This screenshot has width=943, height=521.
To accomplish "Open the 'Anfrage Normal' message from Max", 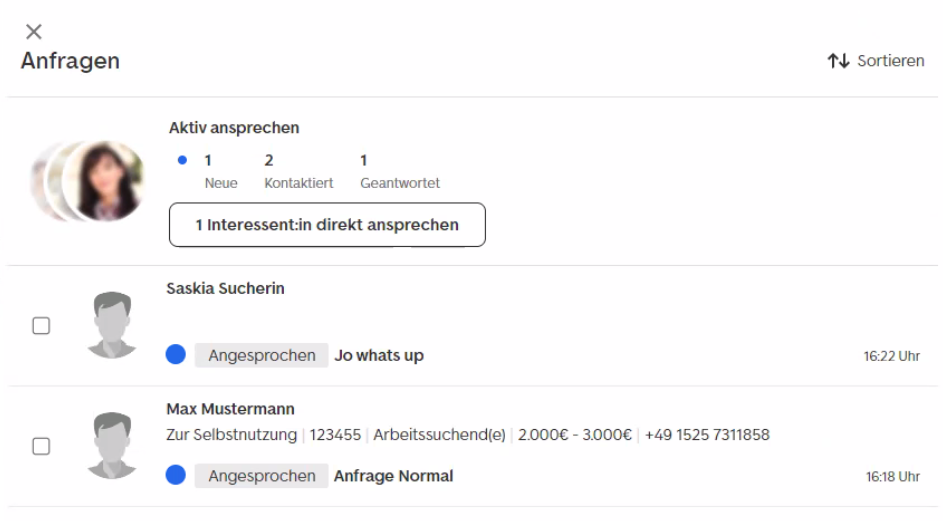I will point(394,476).
